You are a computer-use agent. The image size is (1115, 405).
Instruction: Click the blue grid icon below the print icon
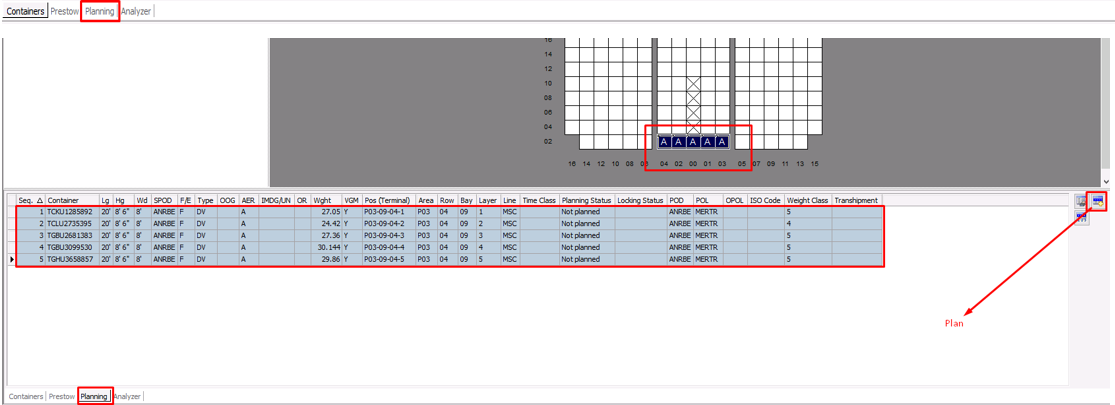click(1082, 217)
